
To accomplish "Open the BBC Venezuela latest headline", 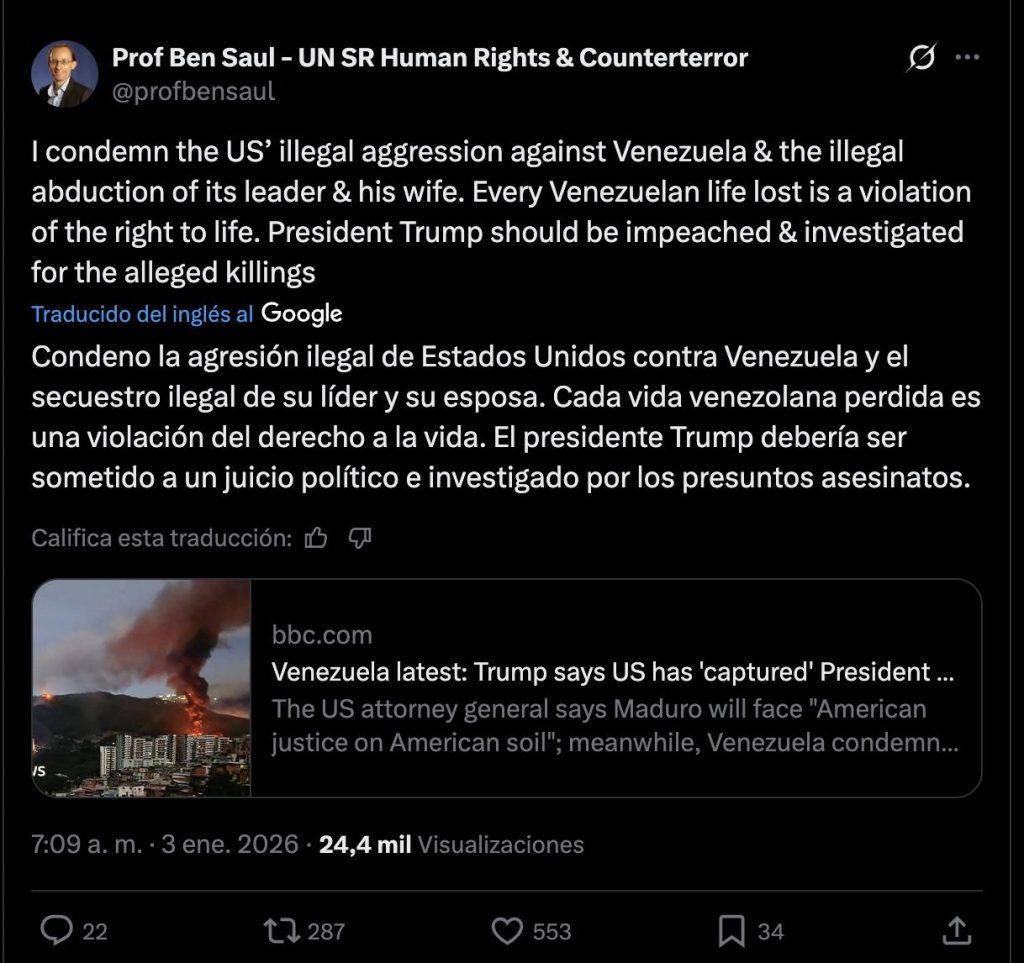I will (x=612, y=672).
